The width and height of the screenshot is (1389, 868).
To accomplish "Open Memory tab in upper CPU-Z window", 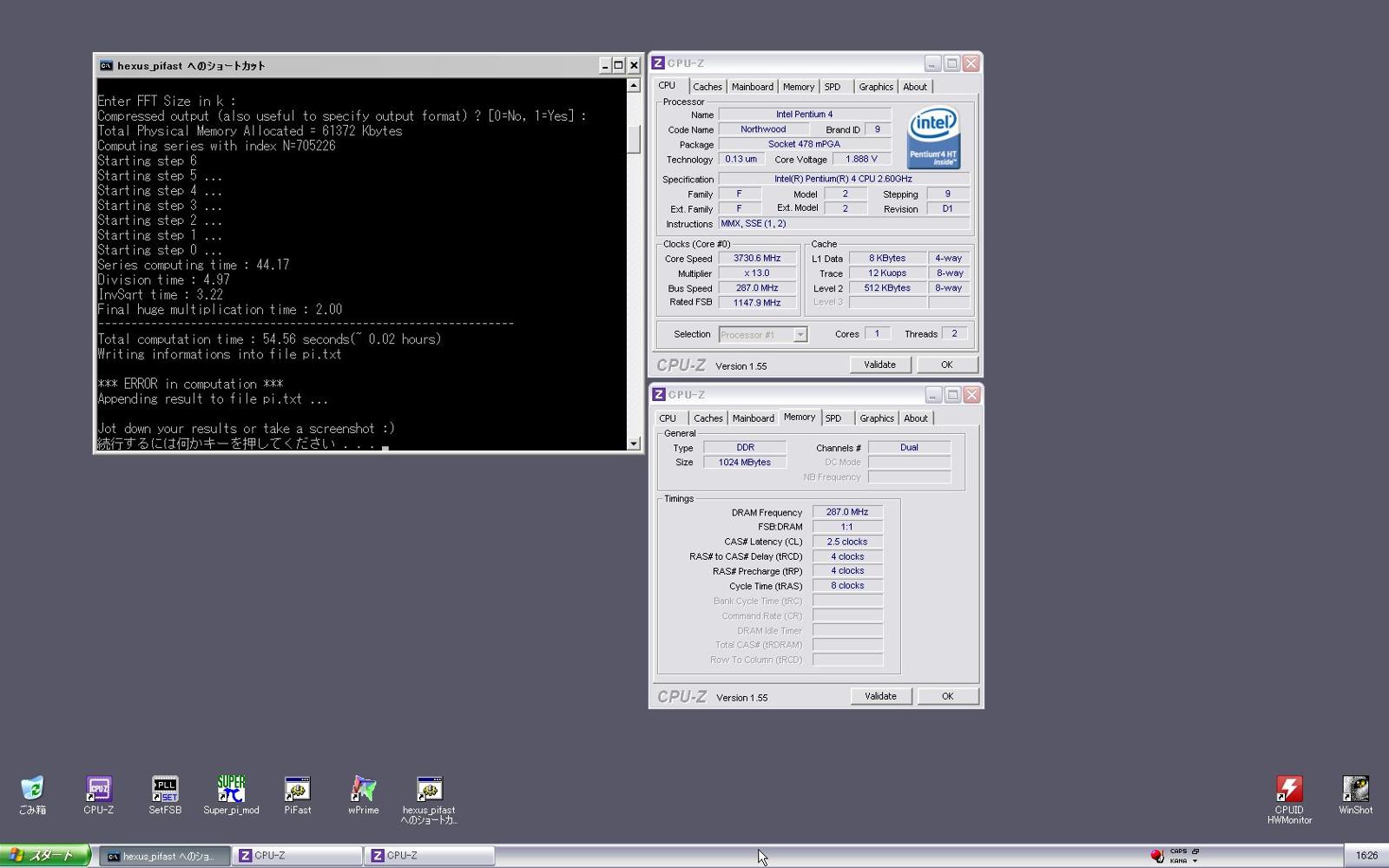I will [x=799, y=87].
